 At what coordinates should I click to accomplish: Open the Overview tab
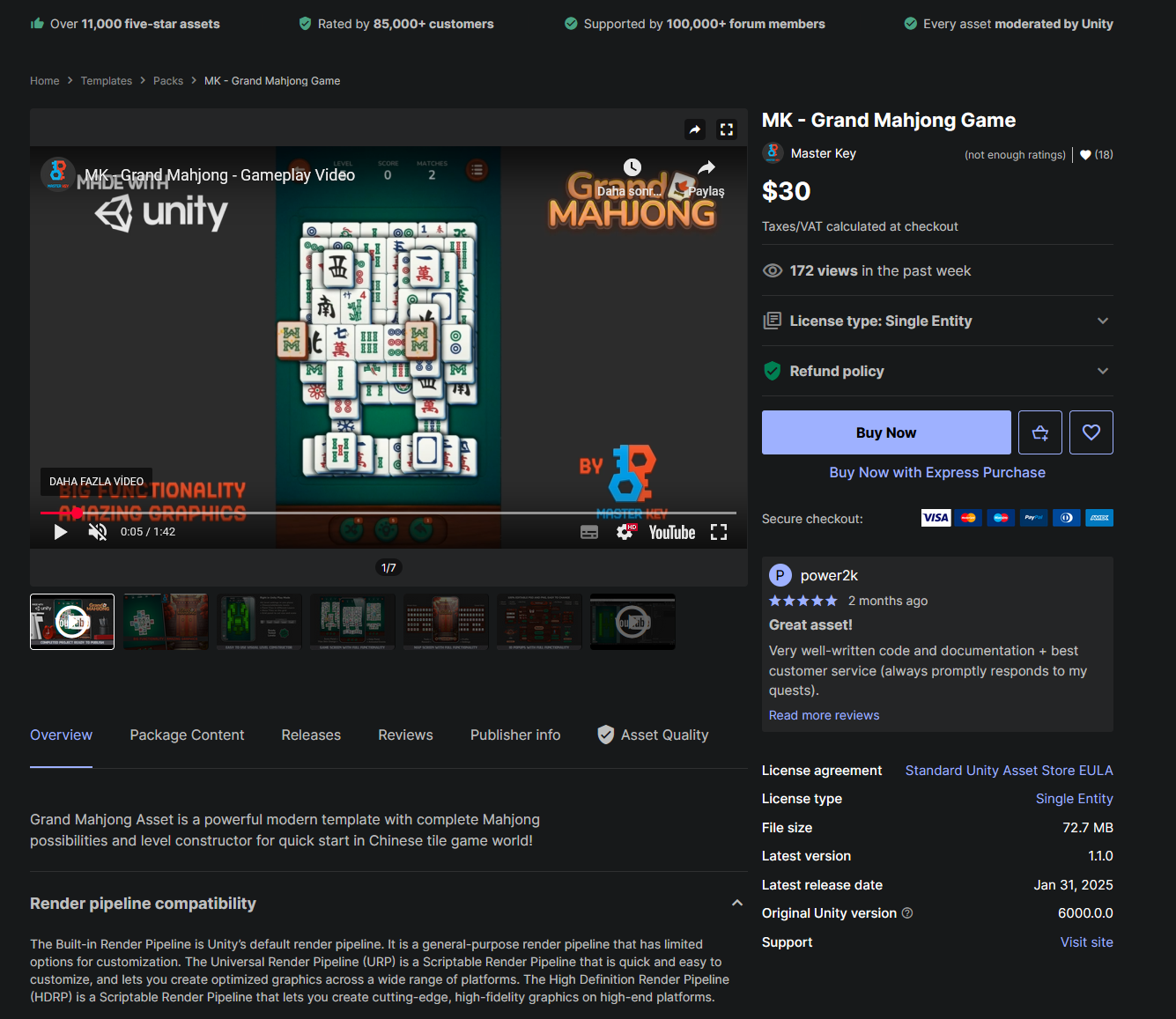[61, 735]
